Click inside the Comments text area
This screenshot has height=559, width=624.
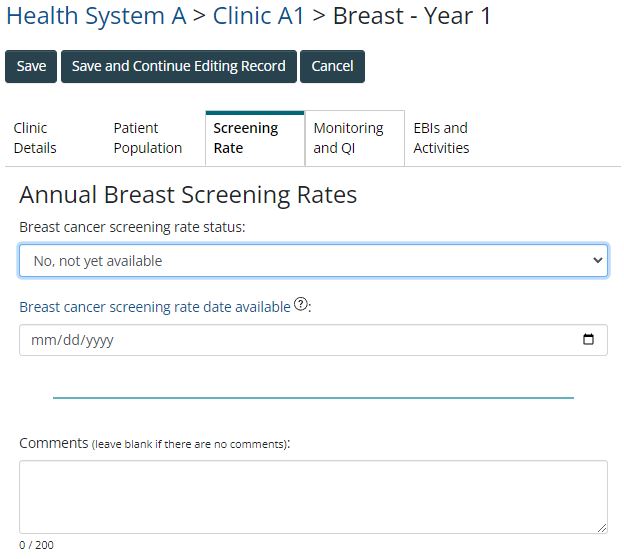tap(313, 496)
